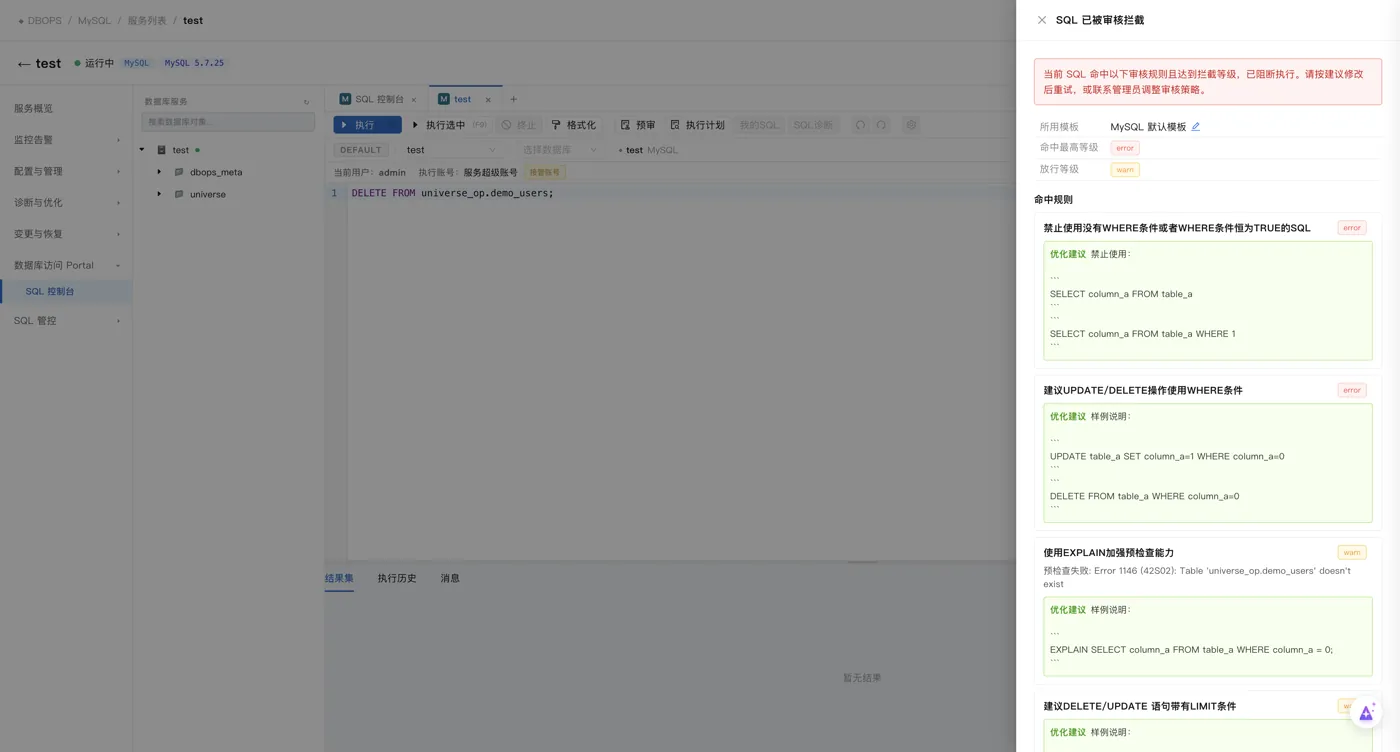
Task: Click the warn tag beside 放行等级
Action: coord(1125,169)
